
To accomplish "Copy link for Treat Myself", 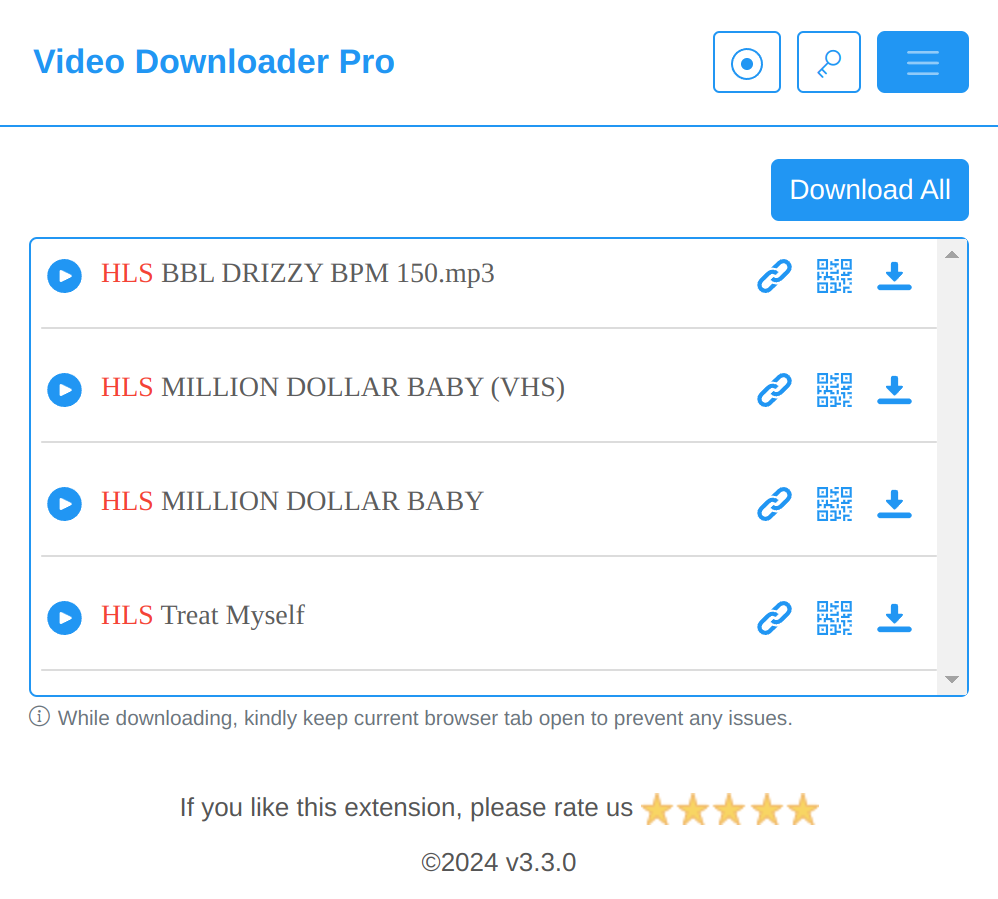I will [774, 617].
